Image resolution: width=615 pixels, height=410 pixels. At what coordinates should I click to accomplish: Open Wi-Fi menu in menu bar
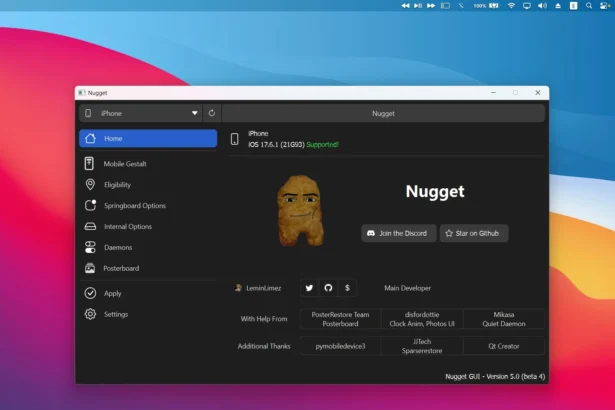coord(511,5)
